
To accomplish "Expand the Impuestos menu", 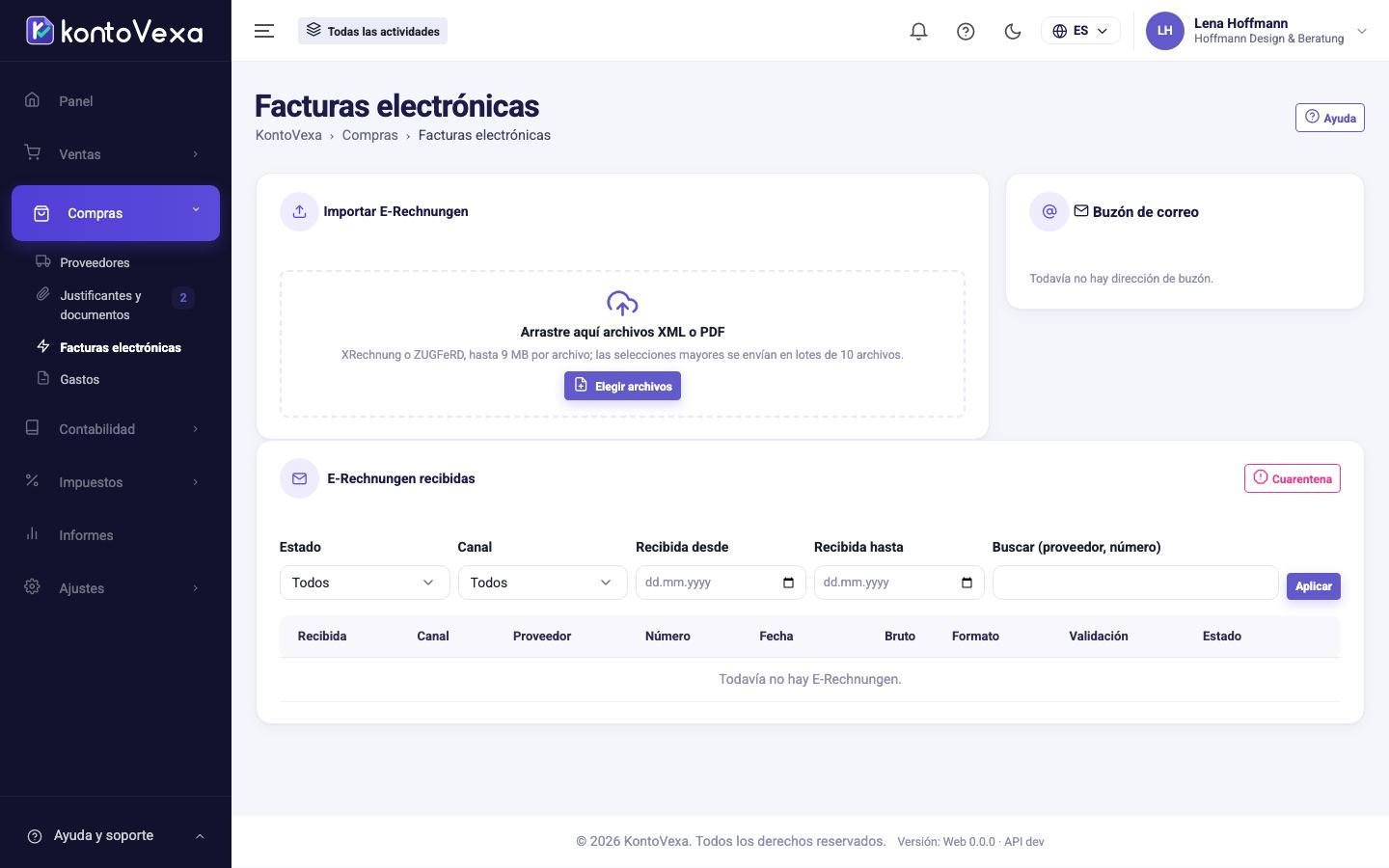I will tap(116, 481).
